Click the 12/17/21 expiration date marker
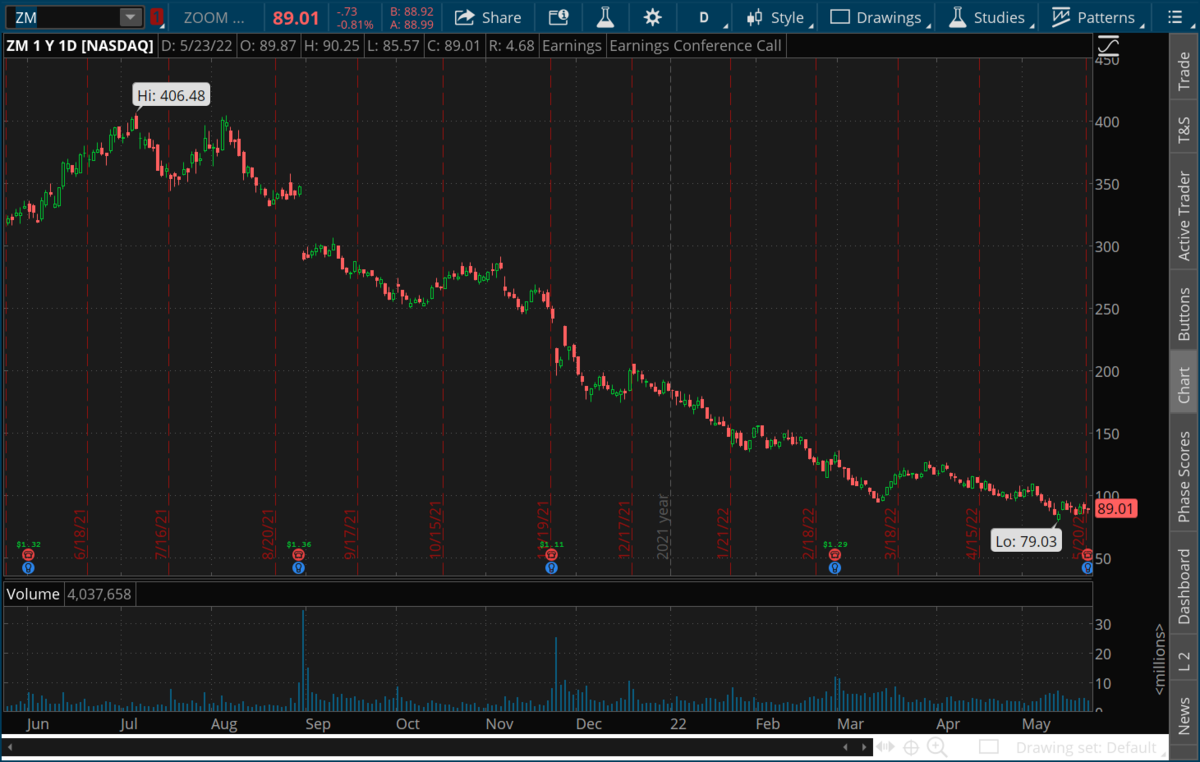The width and height of the screenshot is (1200, 762). click(x=624, y=530)
